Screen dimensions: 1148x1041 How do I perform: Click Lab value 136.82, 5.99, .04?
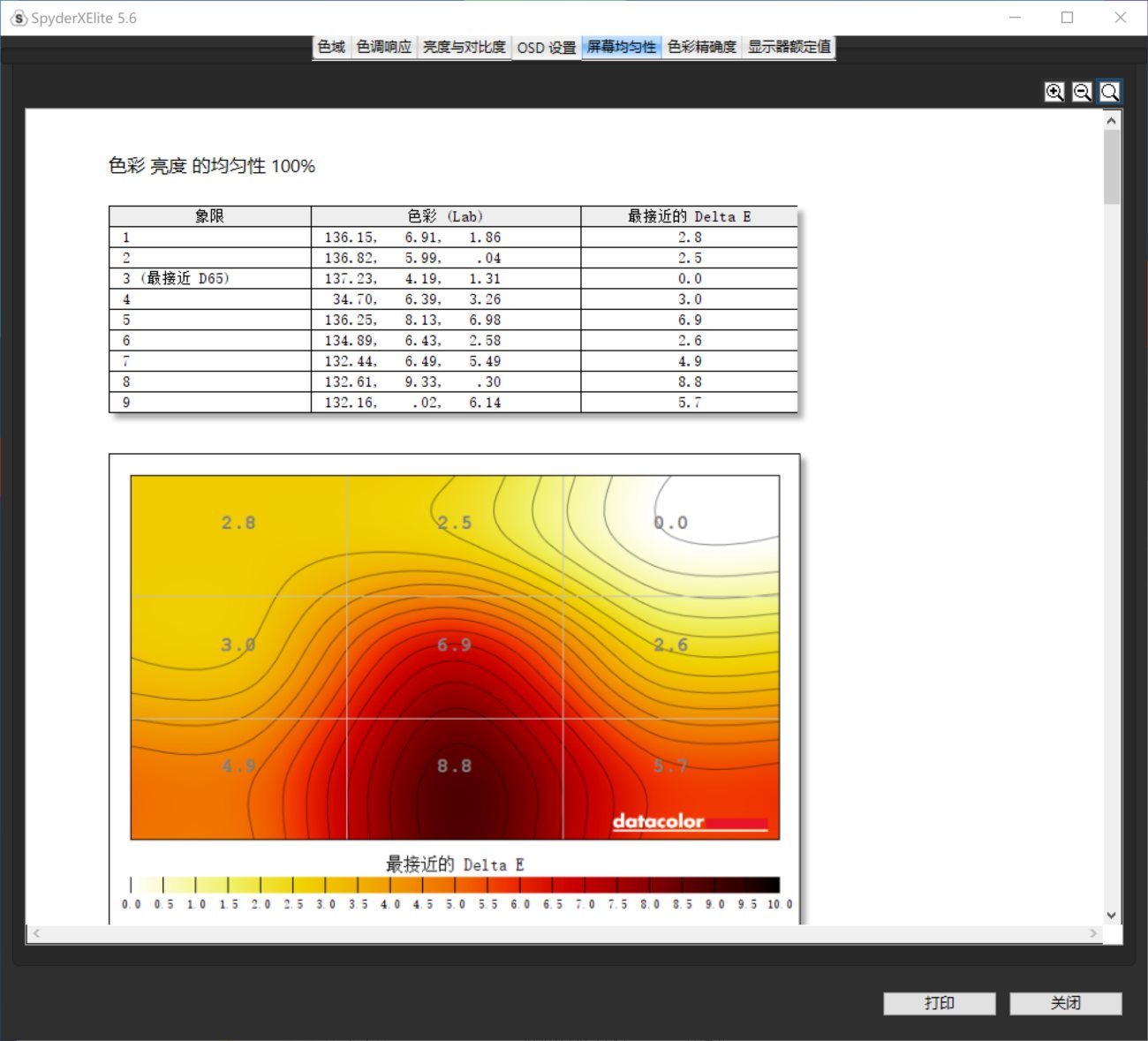[x=412, y=258]
